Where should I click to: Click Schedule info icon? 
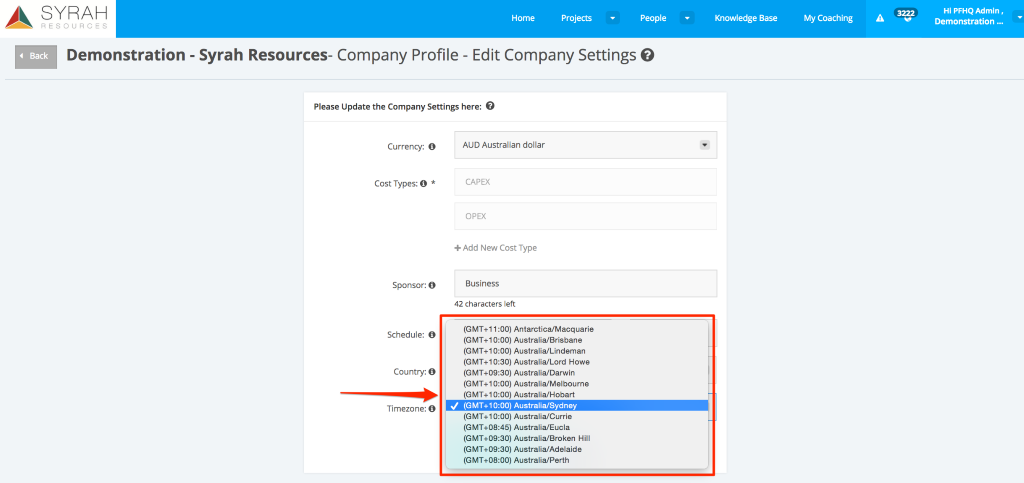[x=432, y=335]
